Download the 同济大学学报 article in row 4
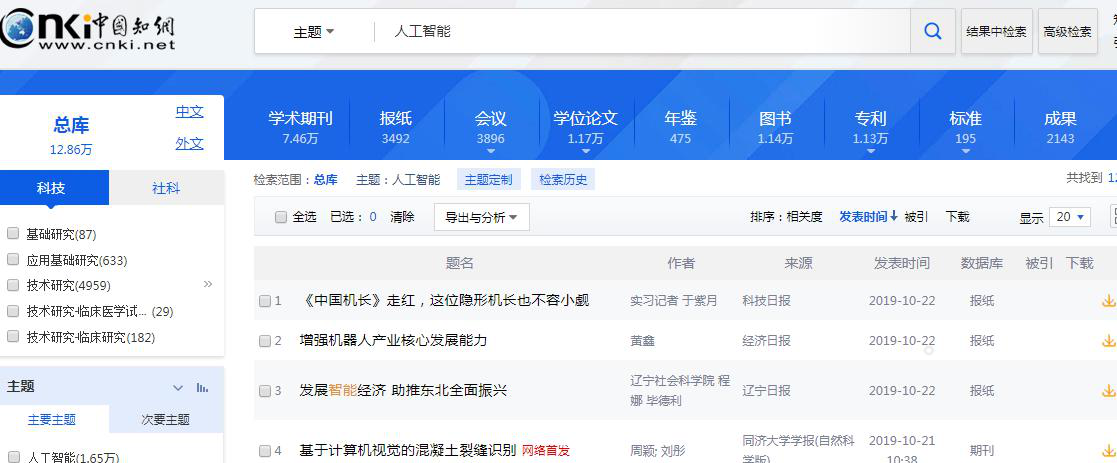This screenshot has width=1117, height=463. (x=1108, y=451)
